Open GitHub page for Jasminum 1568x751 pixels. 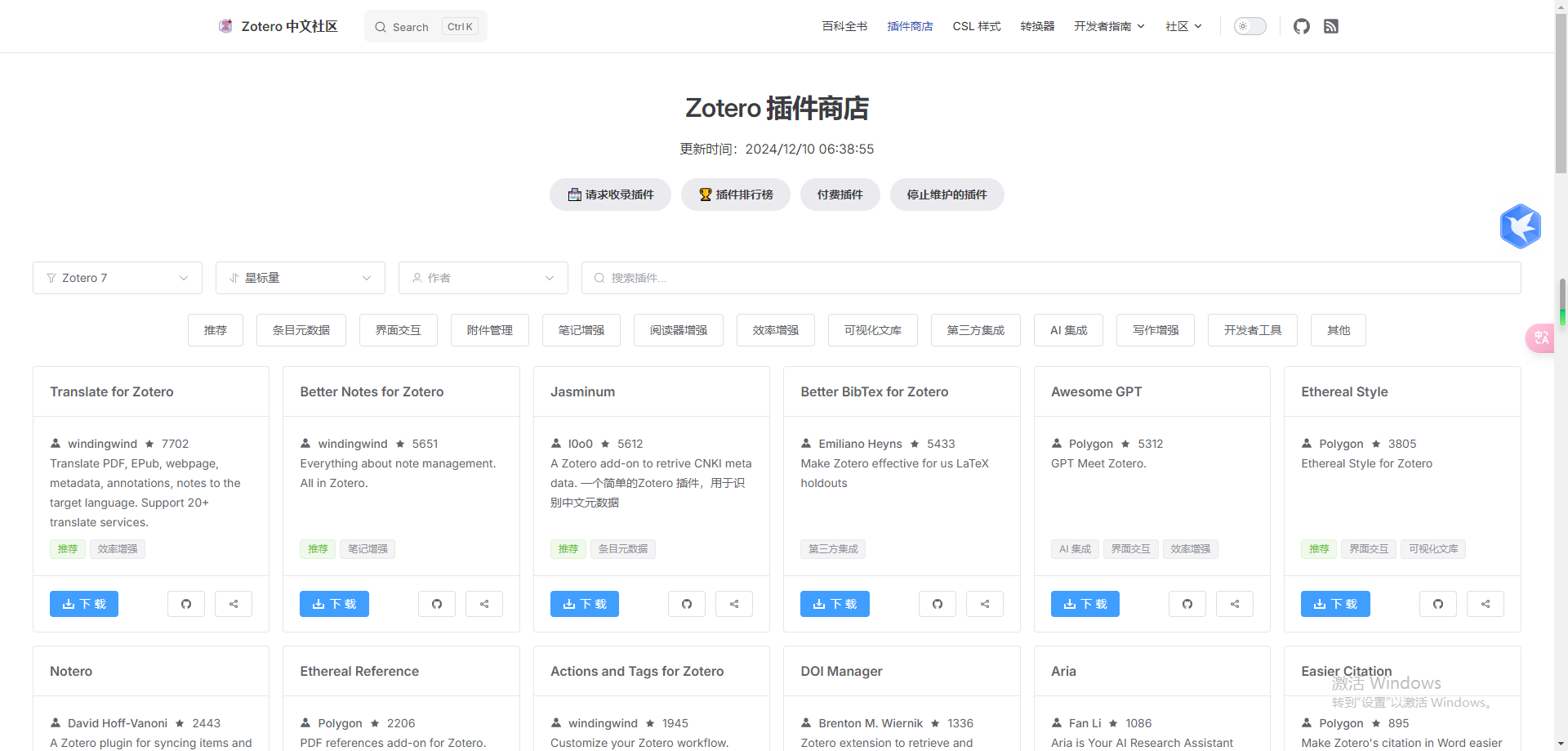(687, 604)
